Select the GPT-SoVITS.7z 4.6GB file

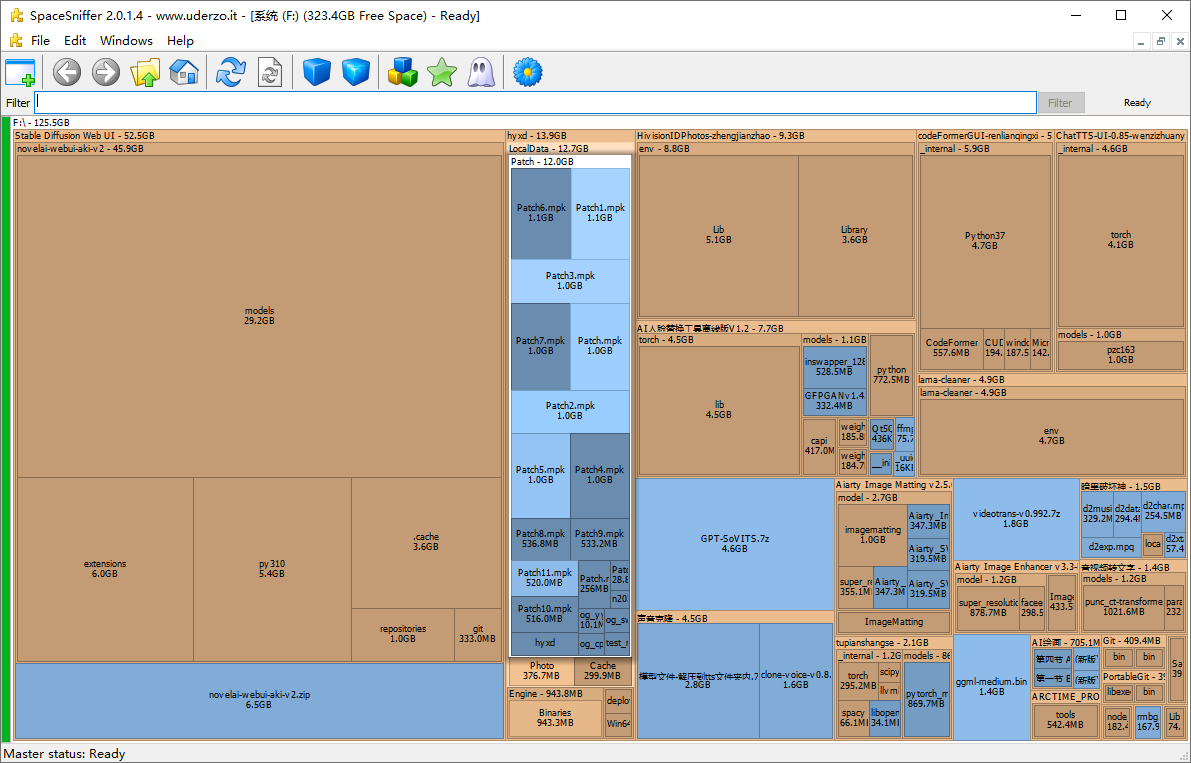coord(735,544)
